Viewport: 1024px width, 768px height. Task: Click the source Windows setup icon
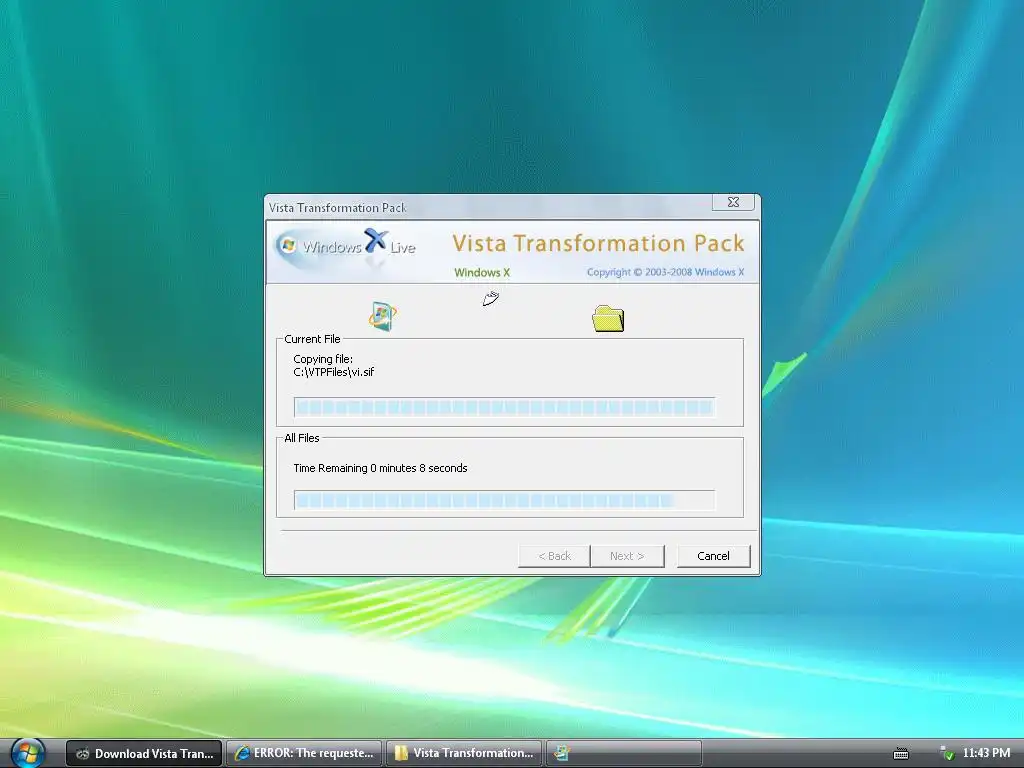point(383,316)
